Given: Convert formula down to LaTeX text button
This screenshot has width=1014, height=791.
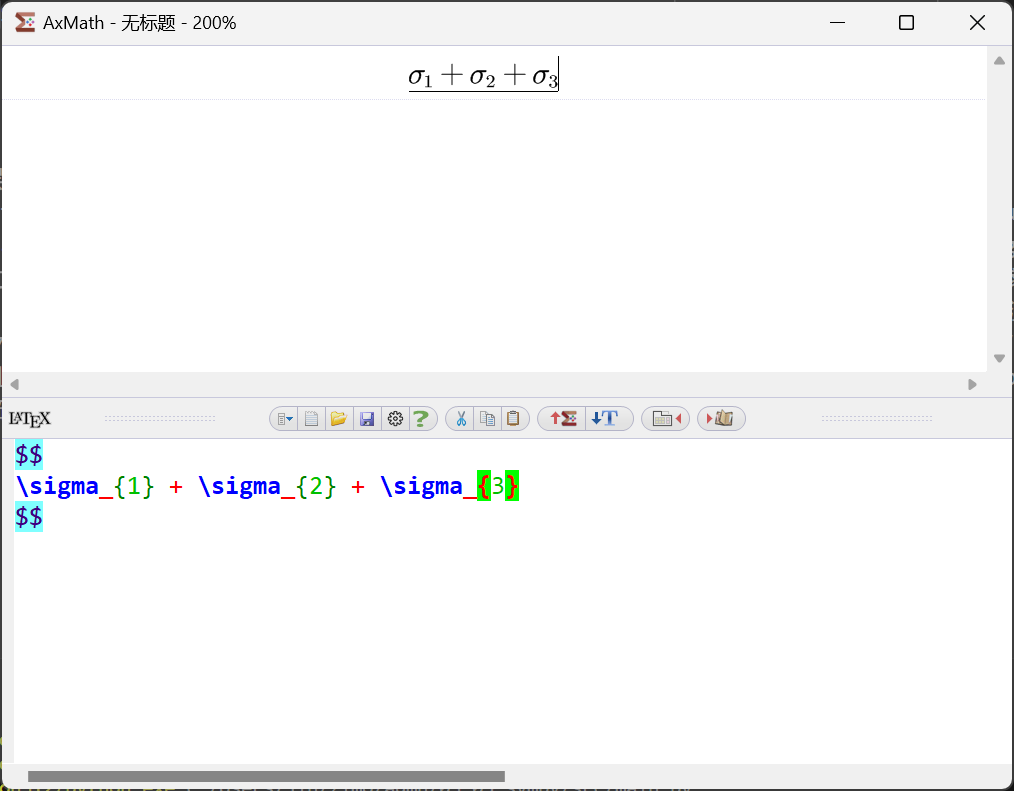Looking at the screenshot, I should [608, 419].
